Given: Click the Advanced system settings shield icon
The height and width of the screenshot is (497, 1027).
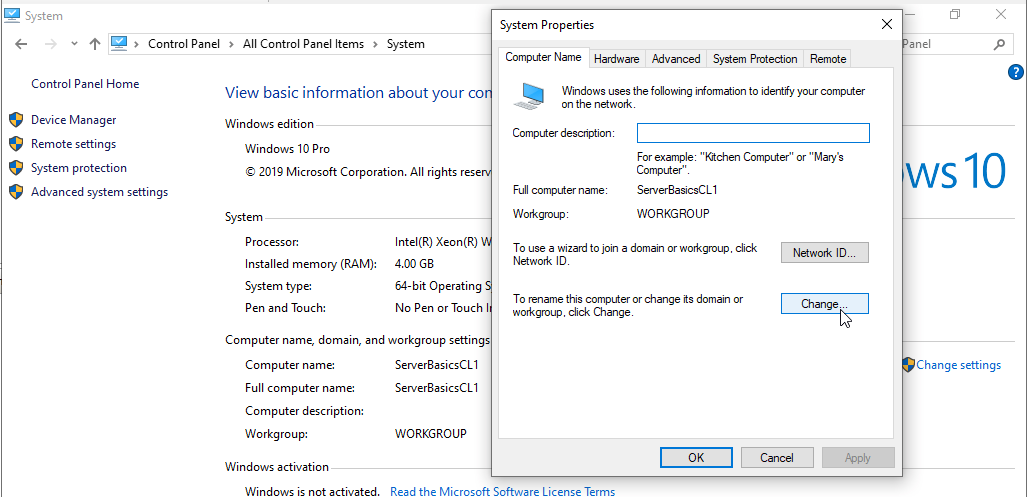Looking at the screenshot, I should (x=16, y=192).
